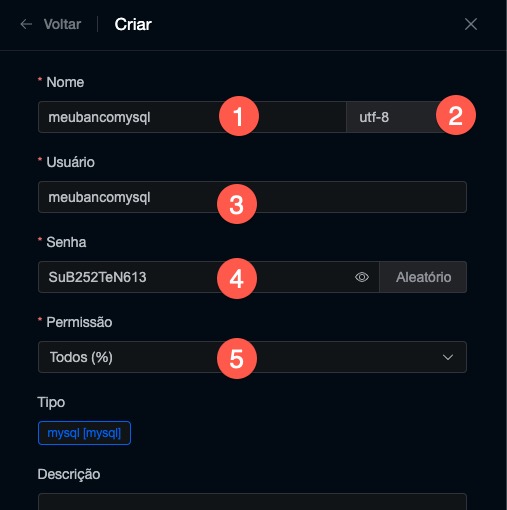
Task: Click the Voltar link text
Action: 62,24
